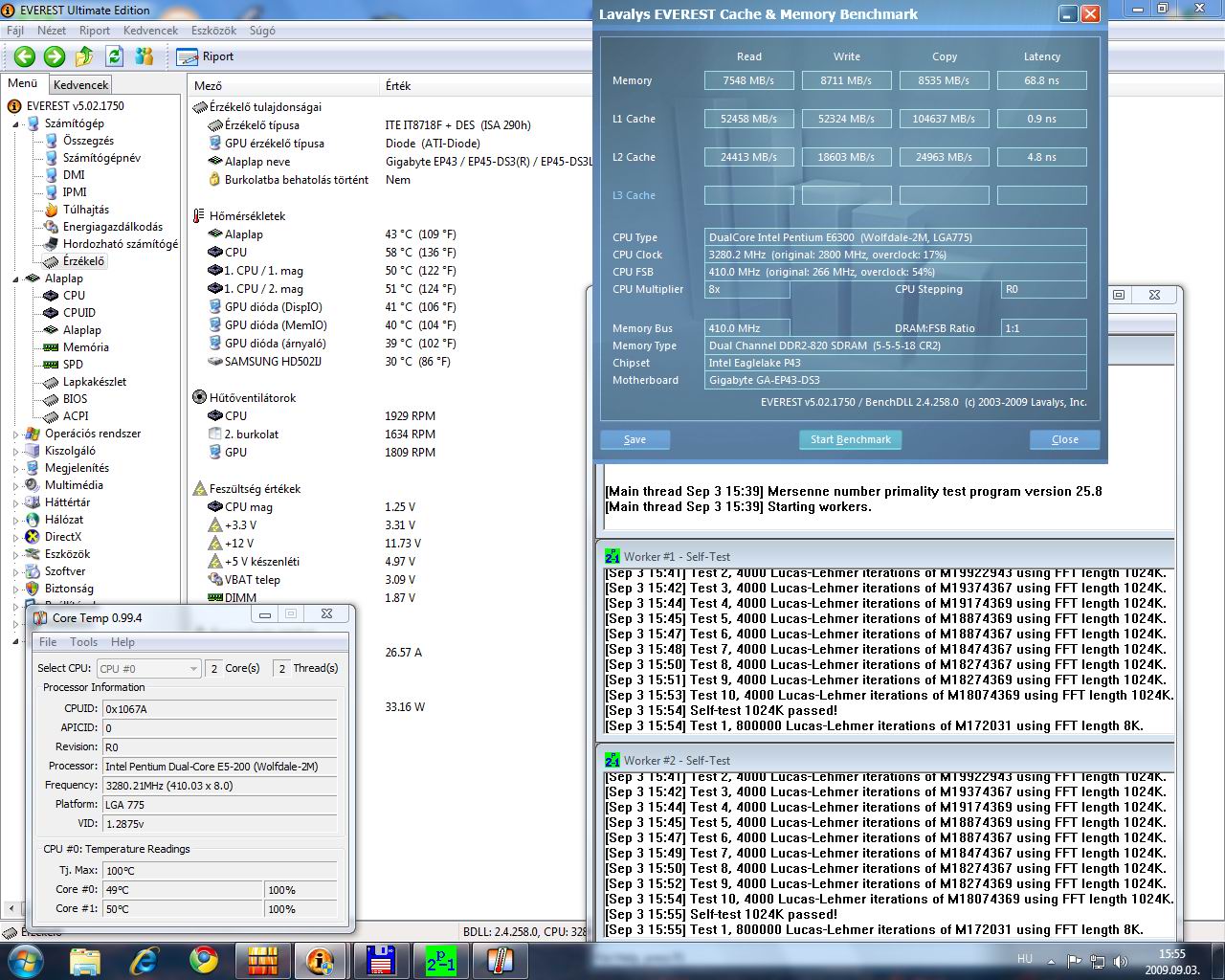Click the green Forward arrow toolbar icon
This screenshot has width=1225, height=980.
55,56
